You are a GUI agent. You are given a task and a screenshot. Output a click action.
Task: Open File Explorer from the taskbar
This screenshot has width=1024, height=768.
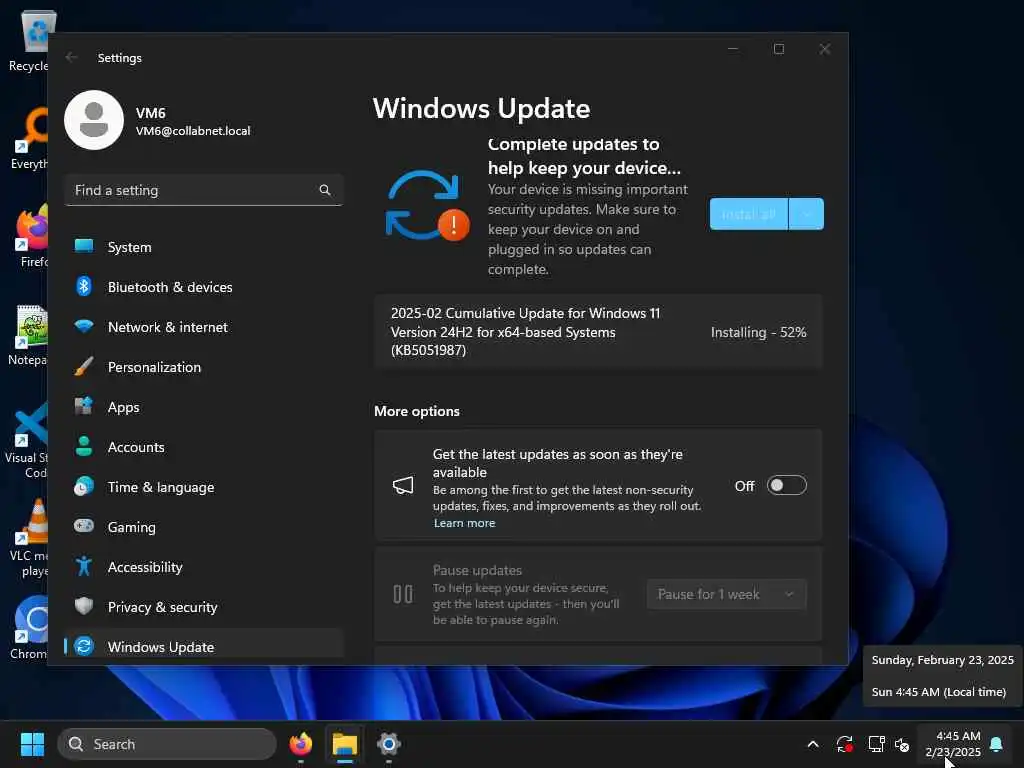[345, 744]
